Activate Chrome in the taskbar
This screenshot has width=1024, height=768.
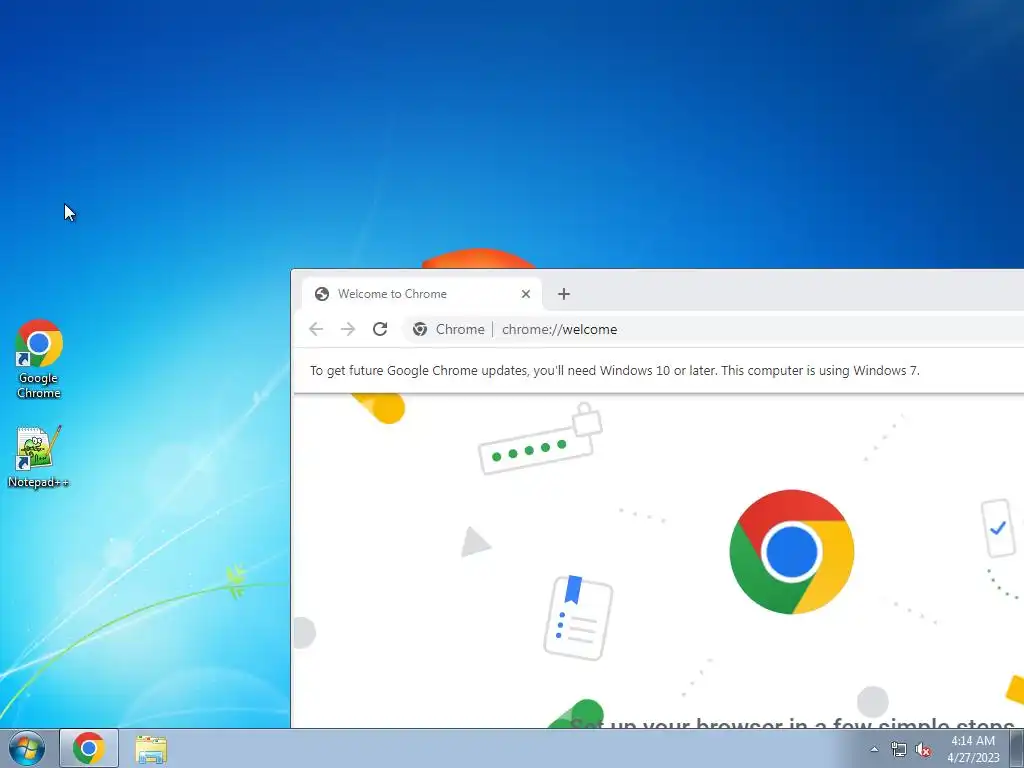point(89,748)
